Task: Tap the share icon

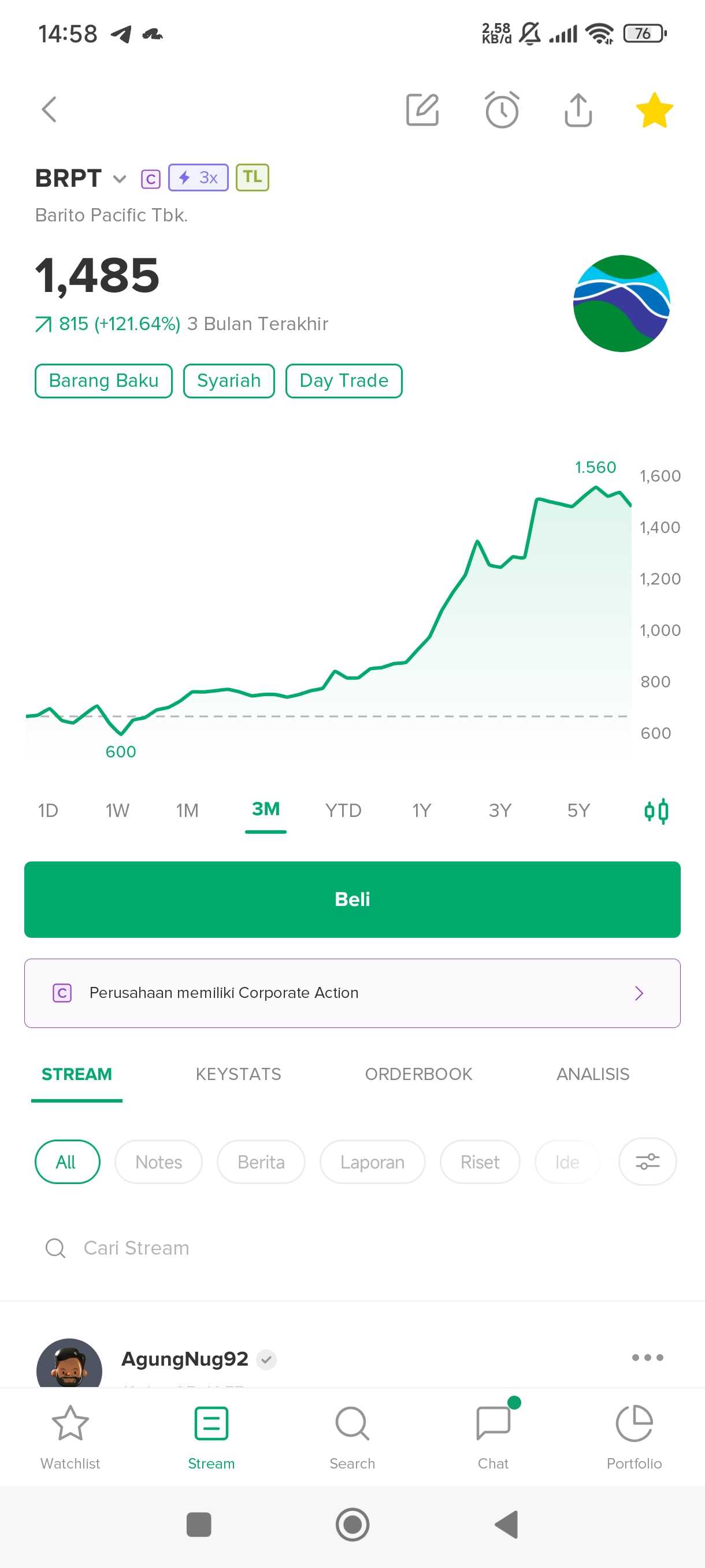Action: click(578, 110)
